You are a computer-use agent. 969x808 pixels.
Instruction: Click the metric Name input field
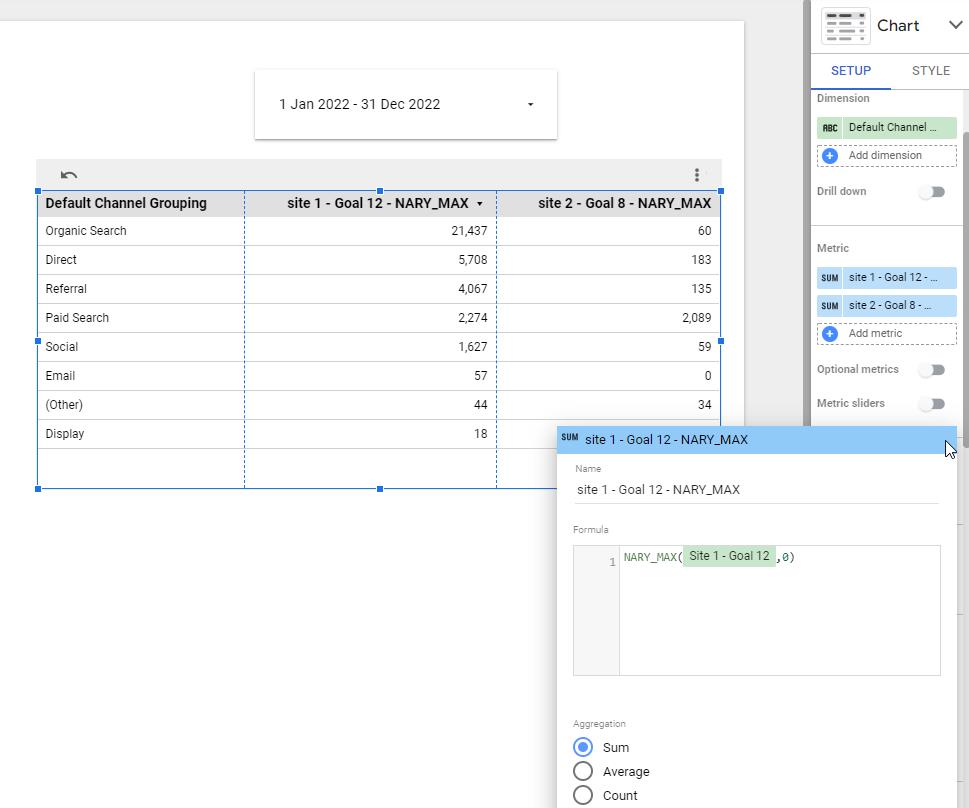(756, 490)
